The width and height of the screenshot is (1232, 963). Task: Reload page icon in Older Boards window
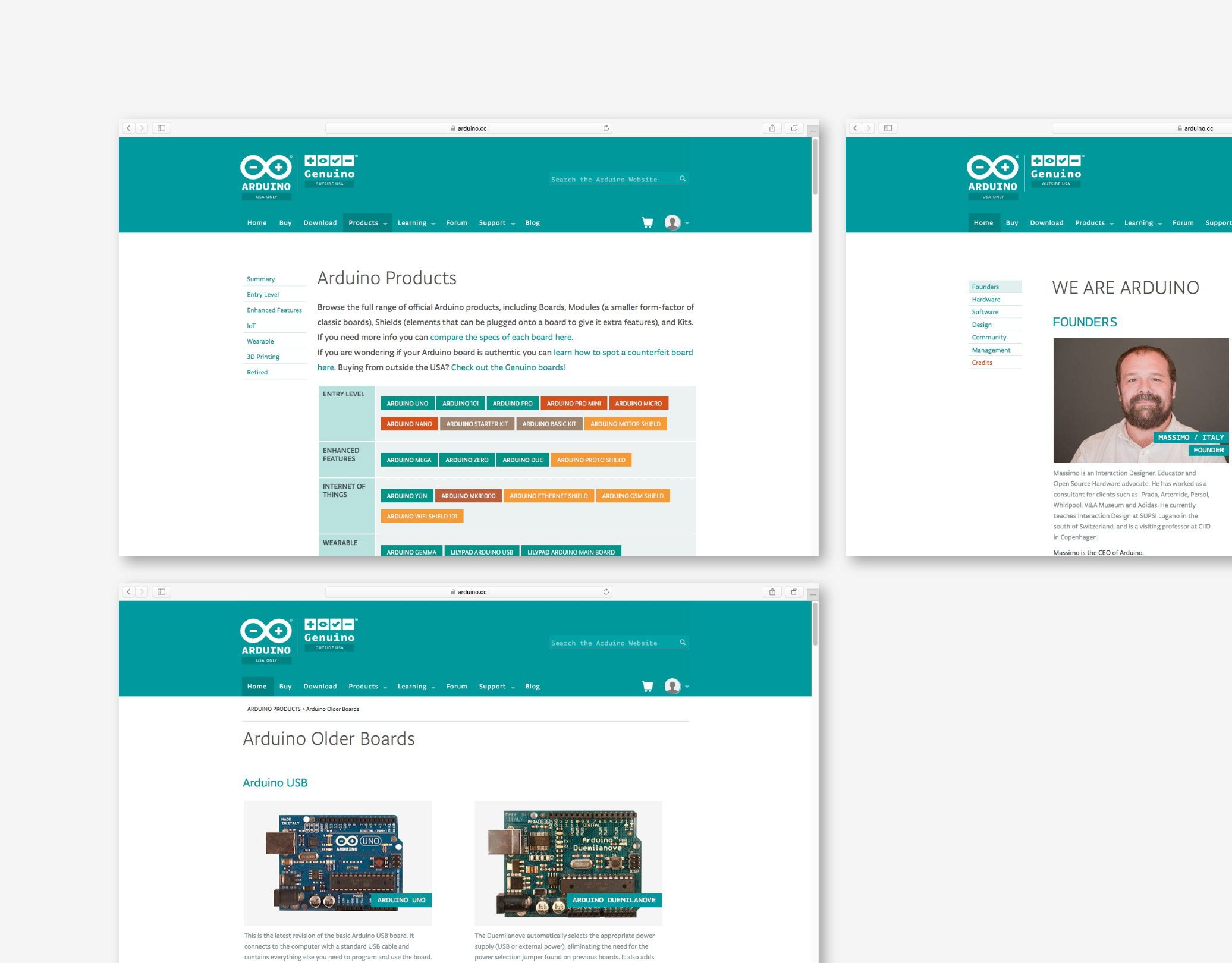pos(606,591)
